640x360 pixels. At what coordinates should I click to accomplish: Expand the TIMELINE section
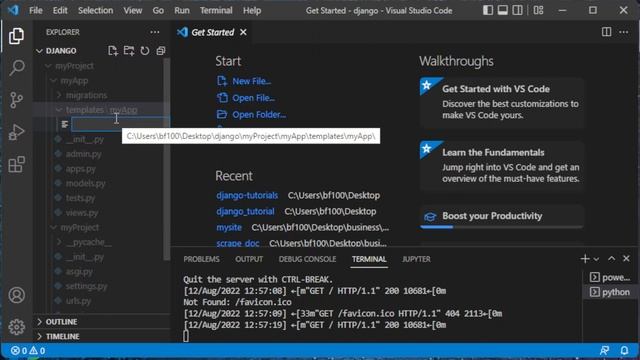(62, 336)
